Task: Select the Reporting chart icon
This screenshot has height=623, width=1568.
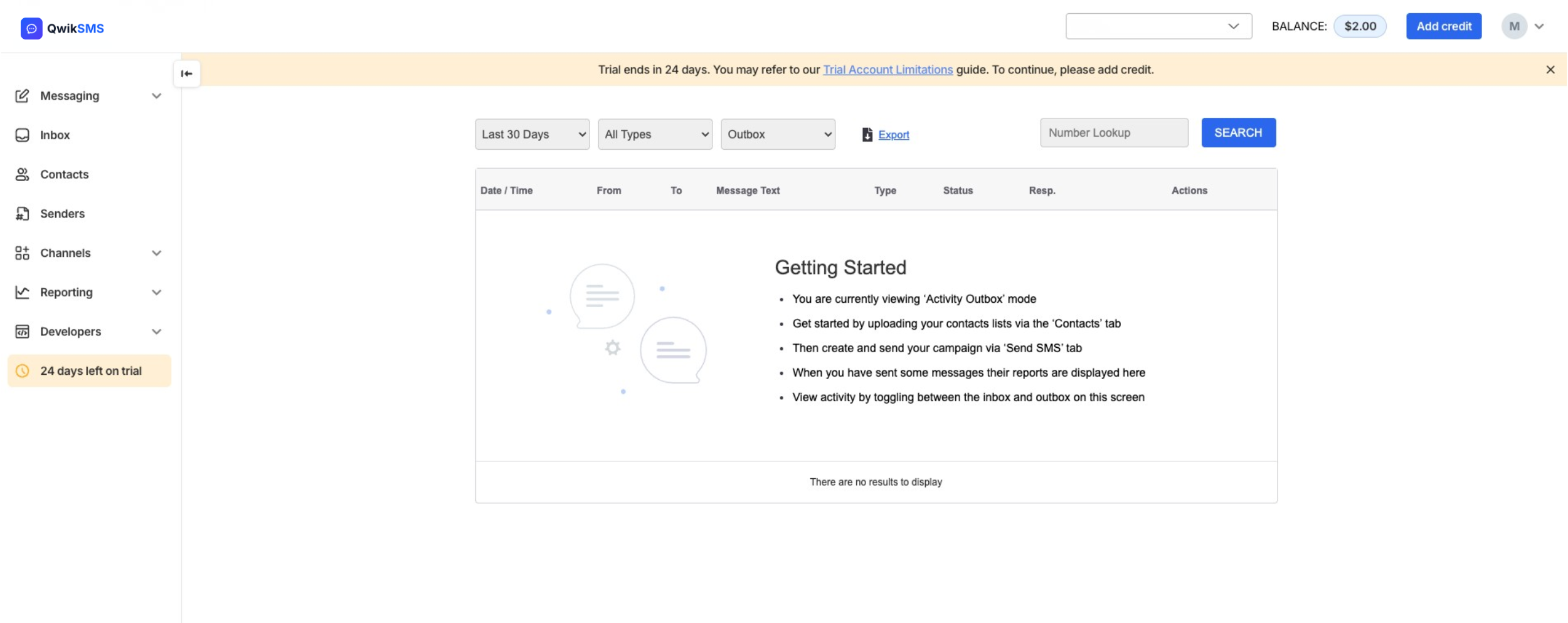Action: pos(23,292)
